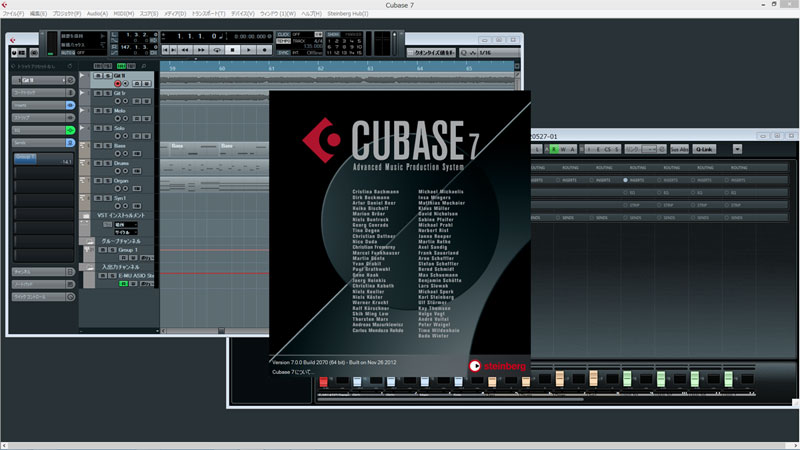800x450 pixels.
Task: Expand the クイックコントロール section in inspector
Action: click(x=39, y=297)
